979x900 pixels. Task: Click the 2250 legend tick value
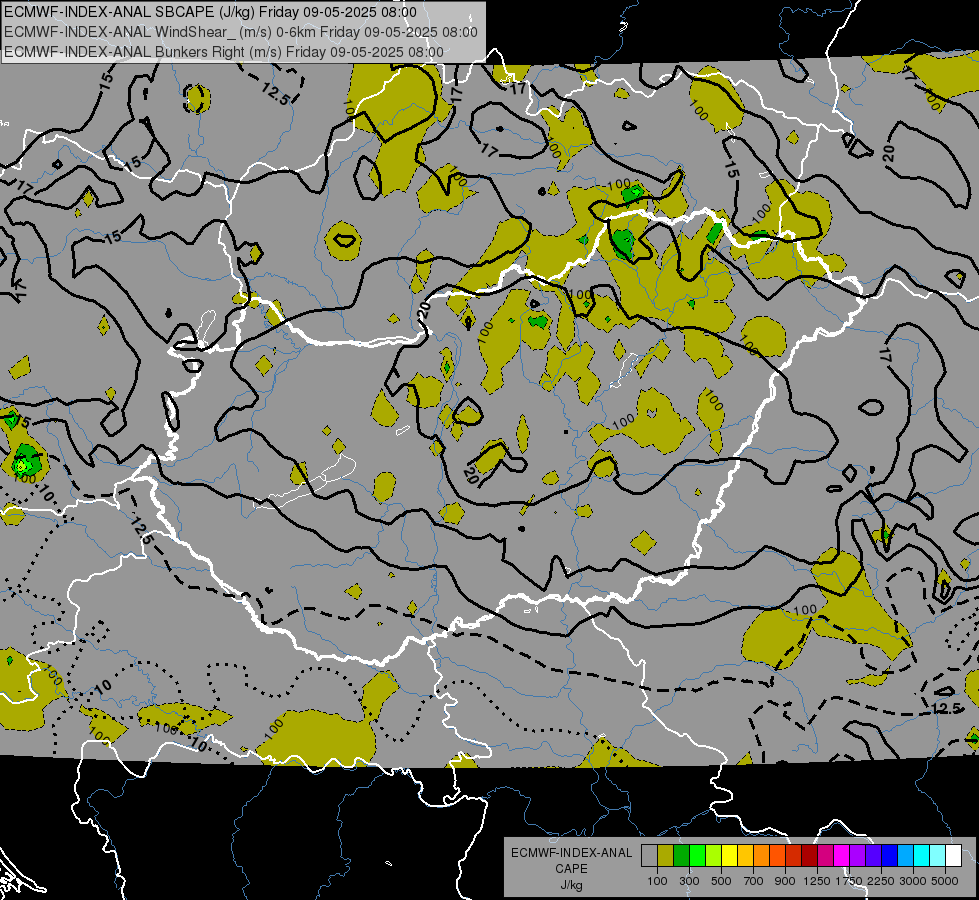[881, 881]
